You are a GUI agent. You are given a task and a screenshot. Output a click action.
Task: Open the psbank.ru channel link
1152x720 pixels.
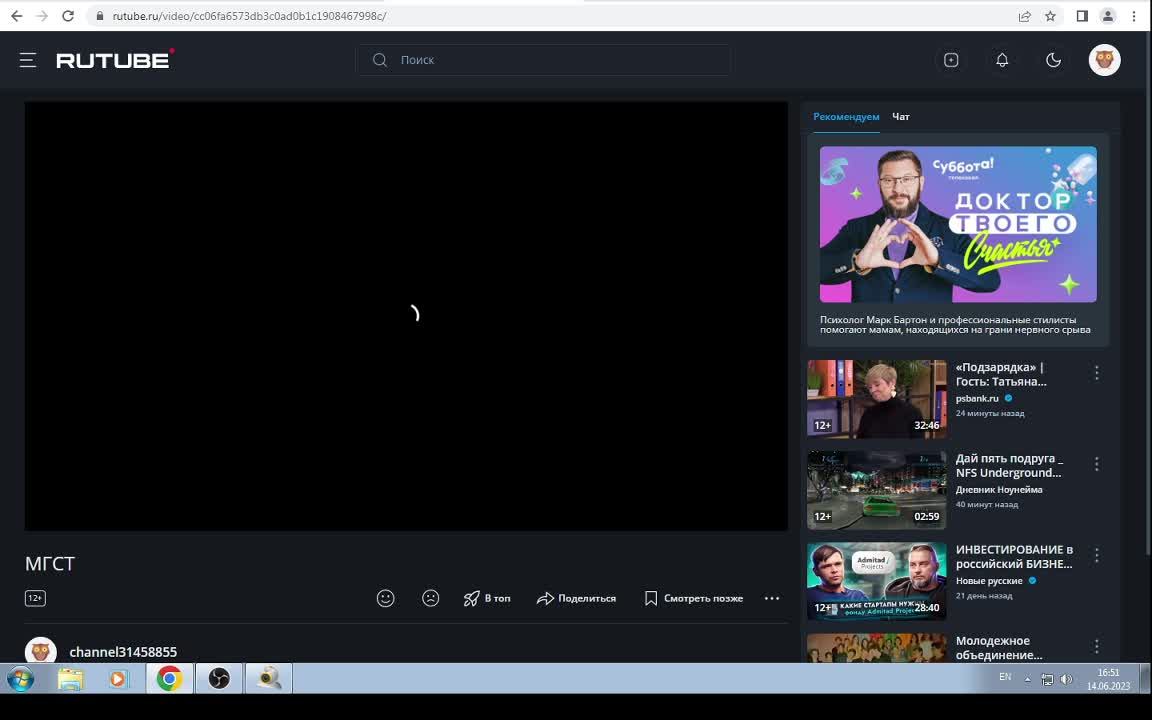pos(976,398)
